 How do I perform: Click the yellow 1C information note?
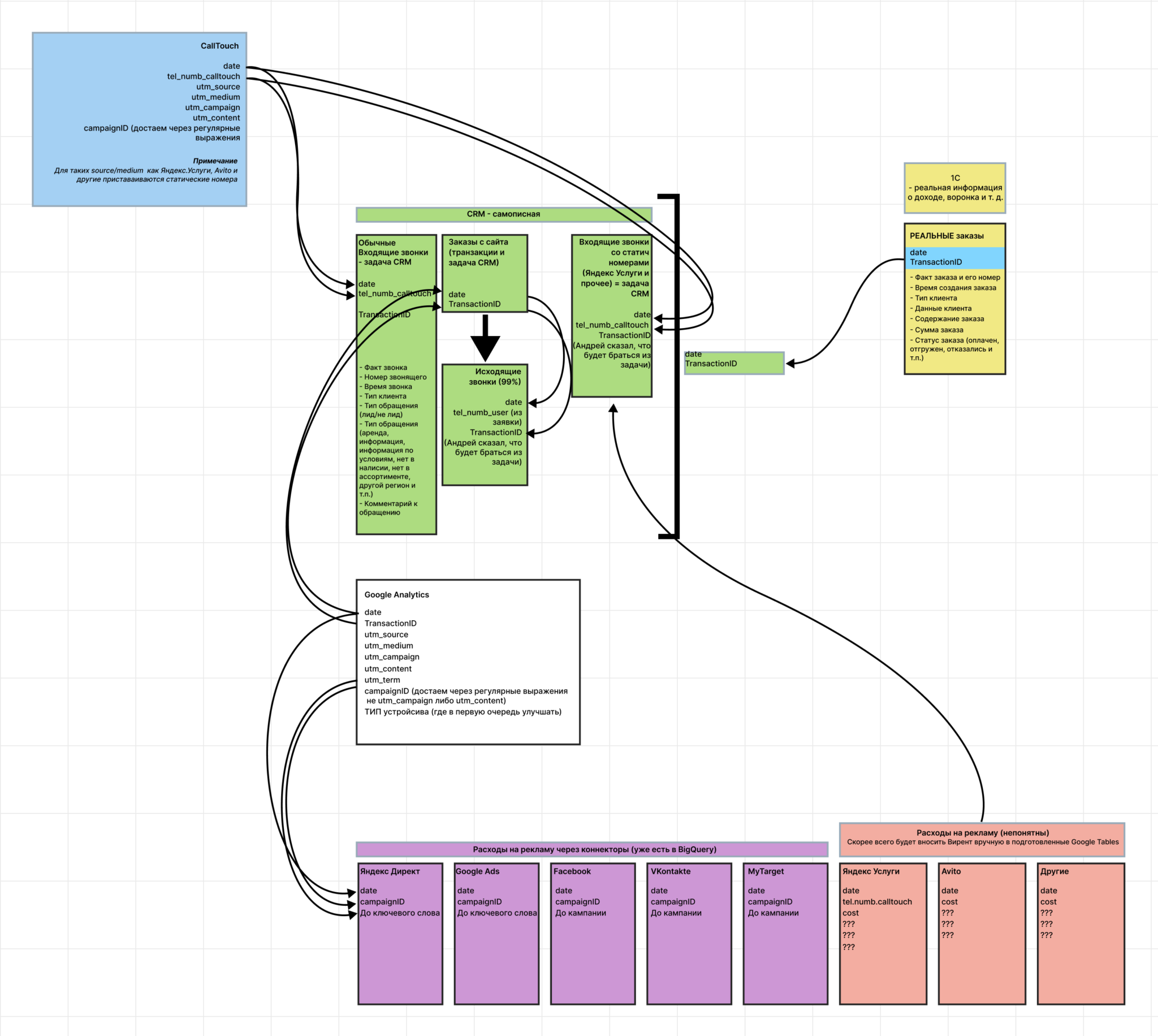pos(955,188)
